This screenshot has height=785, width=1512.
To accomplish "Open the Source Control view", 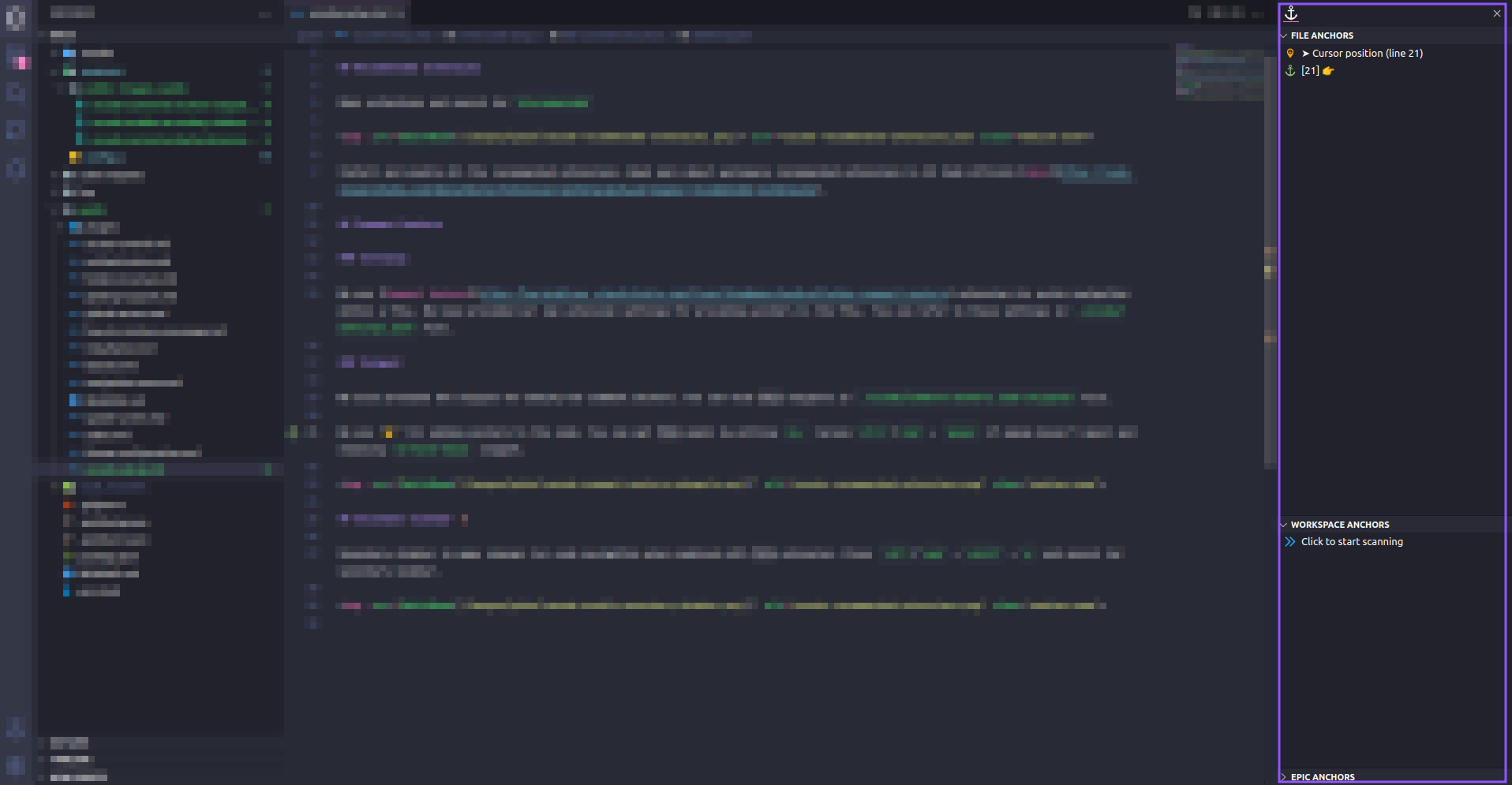I will 16,92.
